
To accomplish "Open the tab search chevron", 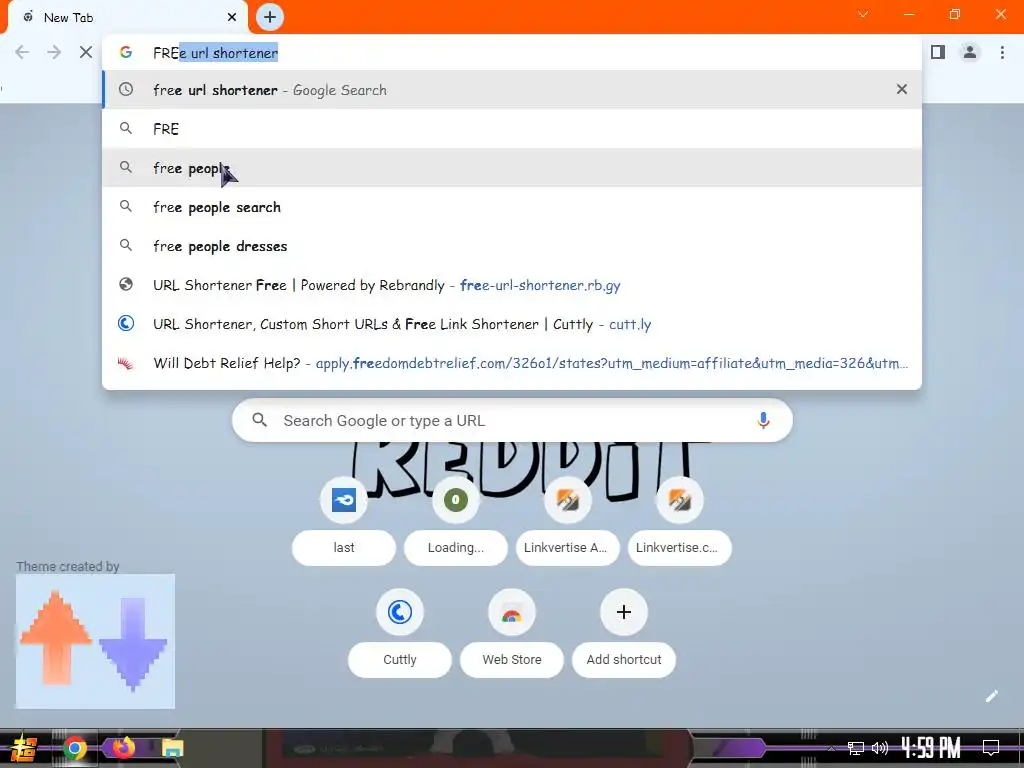I will point(863,14).
